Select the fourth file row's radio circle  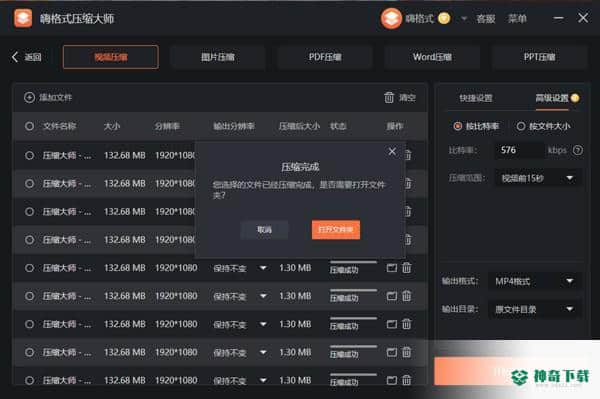tap(29, 240)
